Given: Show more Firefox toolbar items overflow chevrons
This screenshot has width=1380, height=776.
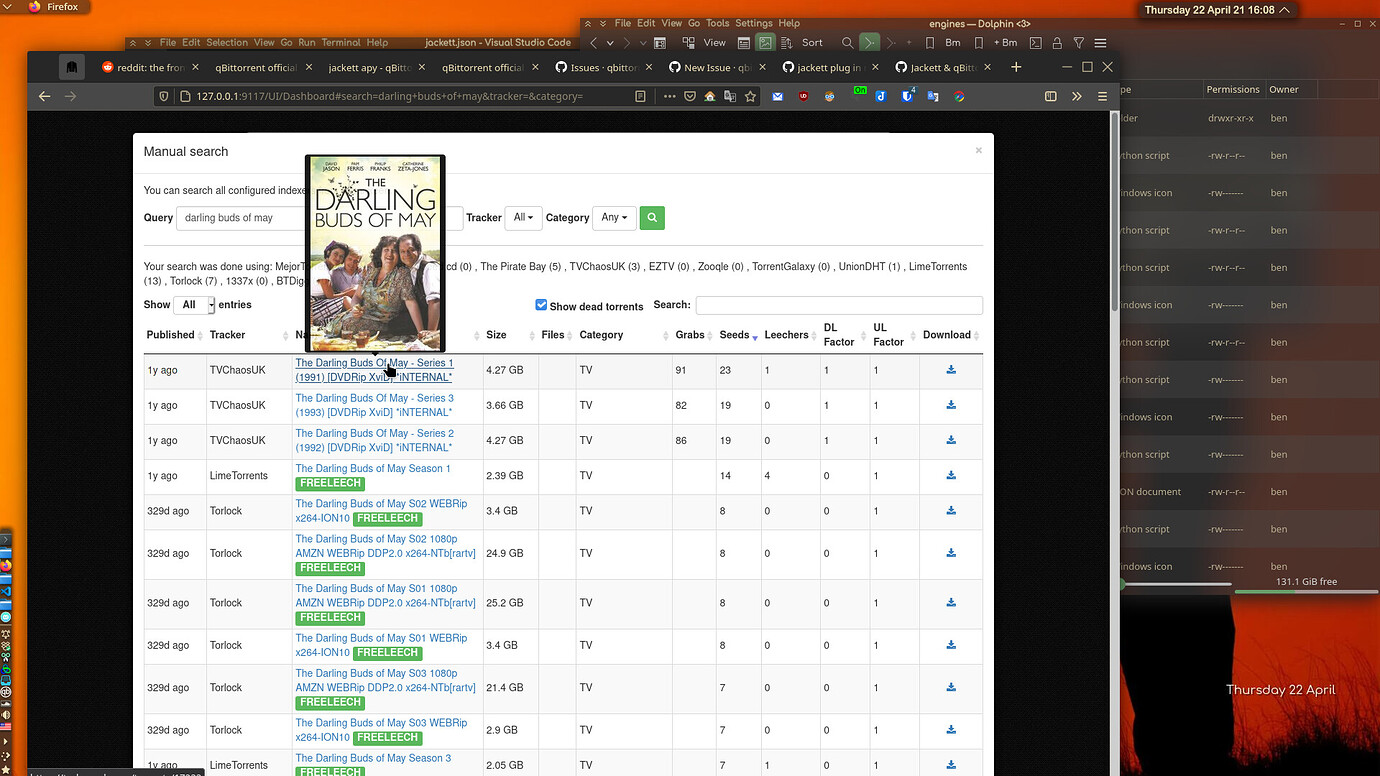Looking at the screenshot, I should coord(1076,96).
